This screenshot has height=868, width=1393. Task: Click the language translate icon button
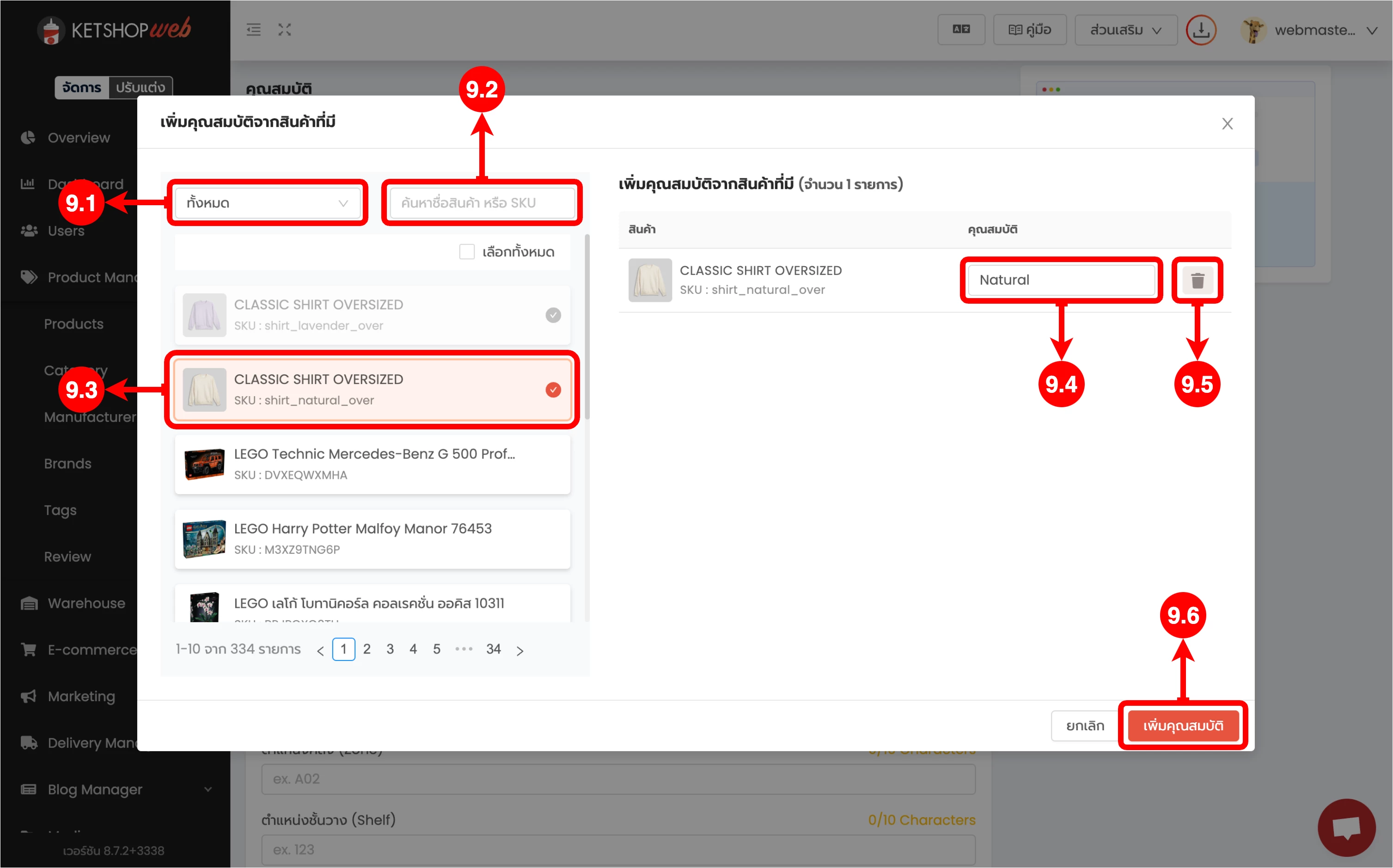click(961, 30)
